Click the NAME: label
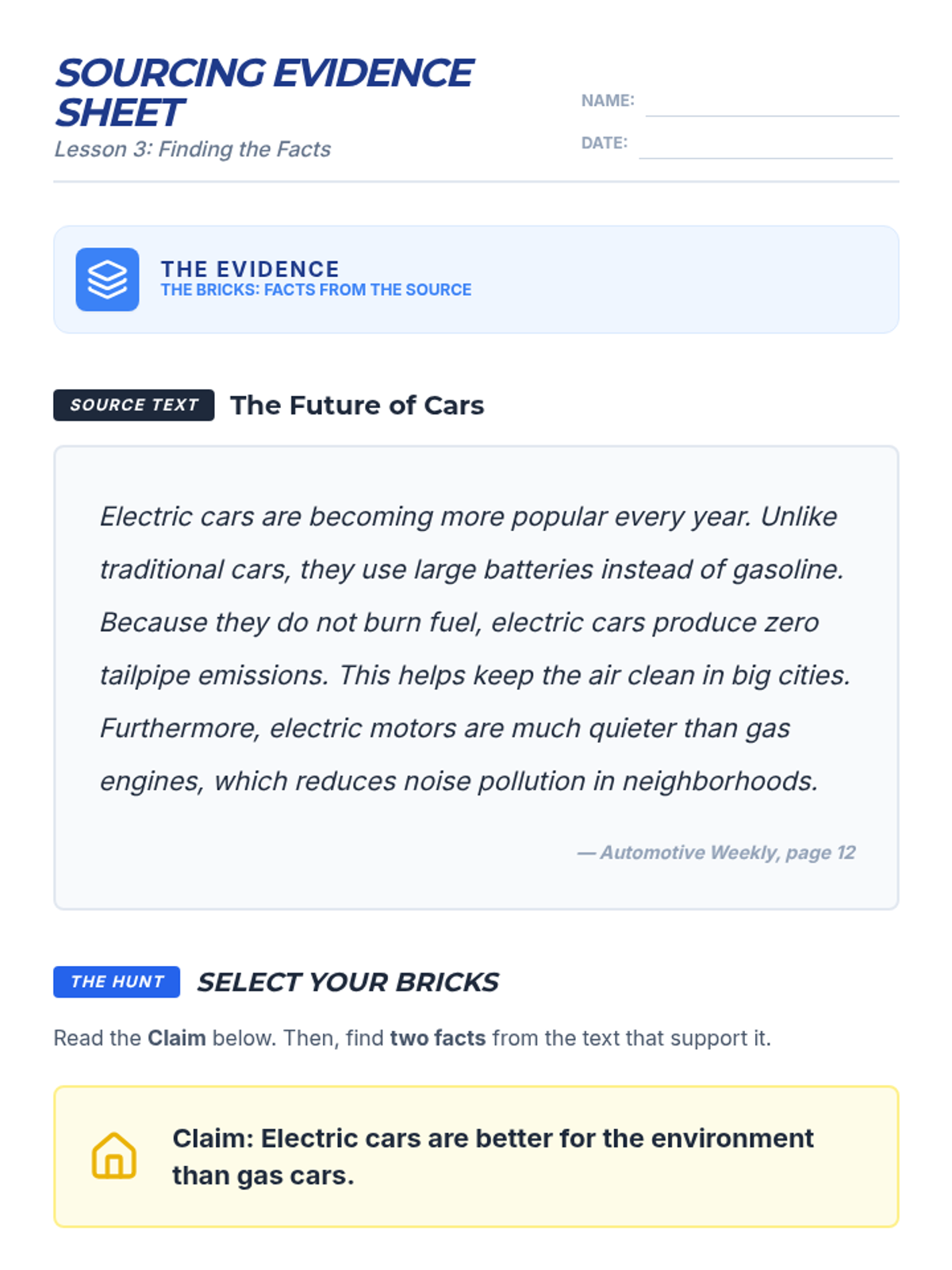 [608, 101]
